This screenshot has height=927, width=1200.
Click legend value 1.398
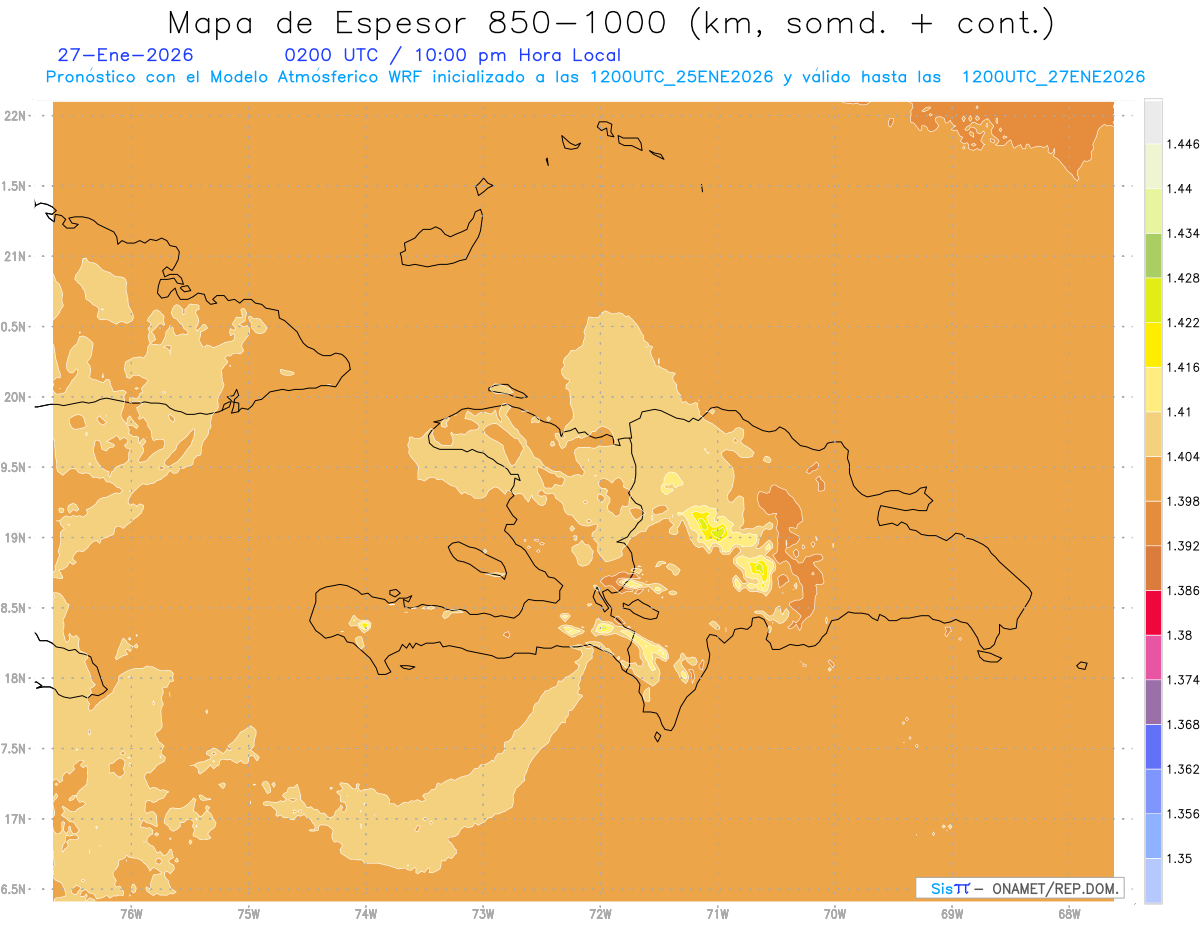pyautogui.click(x=1183, y=501)
